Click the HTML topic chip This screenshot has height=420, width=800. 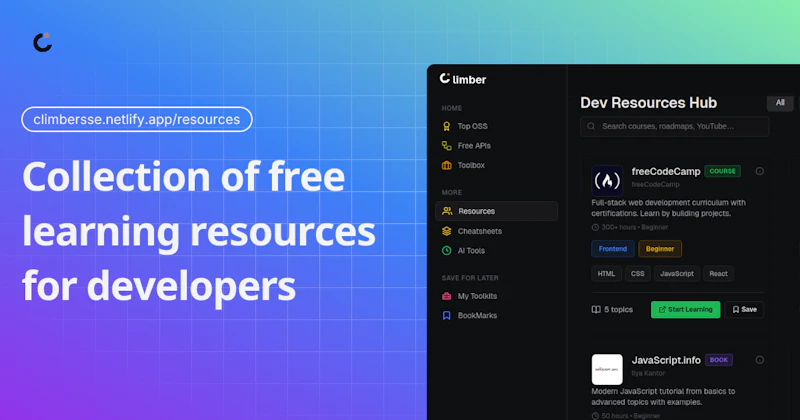pyautogui.click(x=606, y=274)
